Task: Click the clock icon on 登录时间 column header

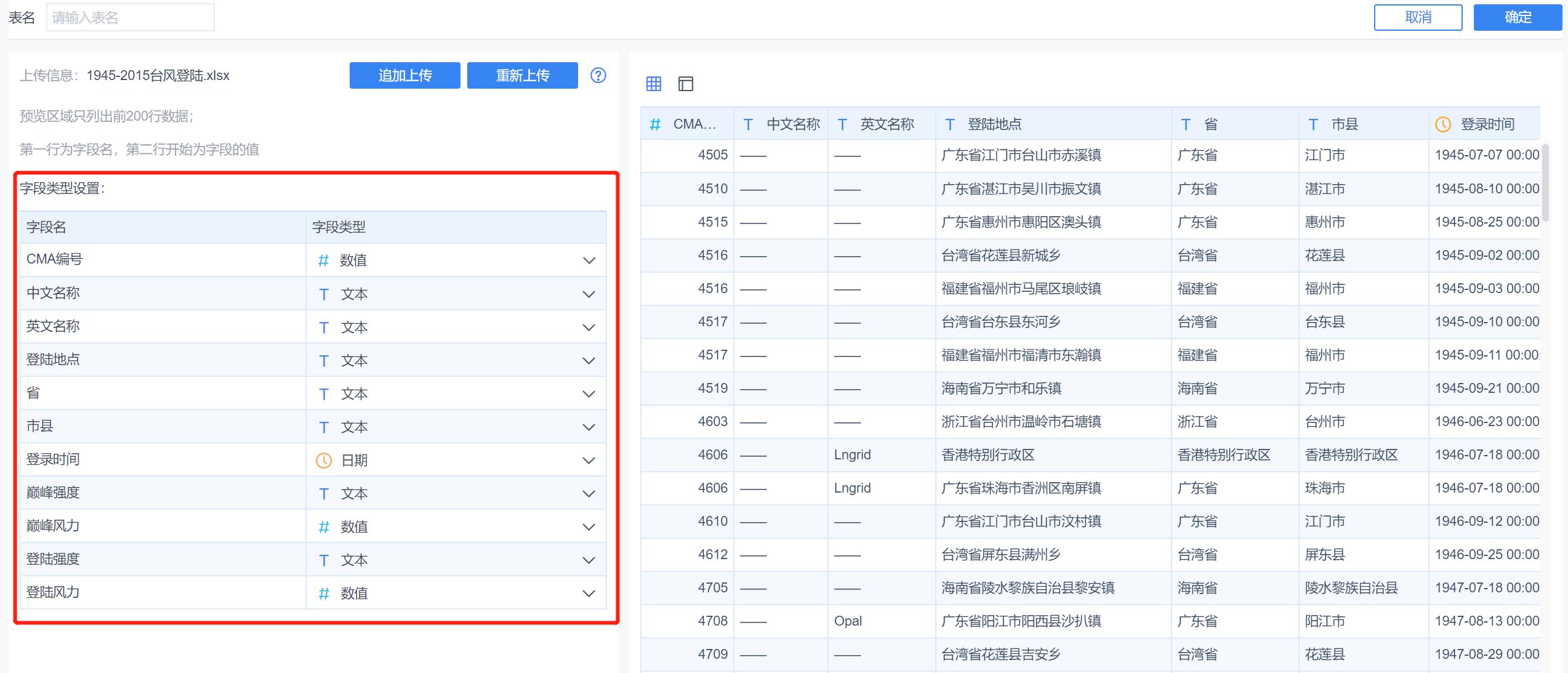Action: pyautogui.click(x=1441, y=124)
